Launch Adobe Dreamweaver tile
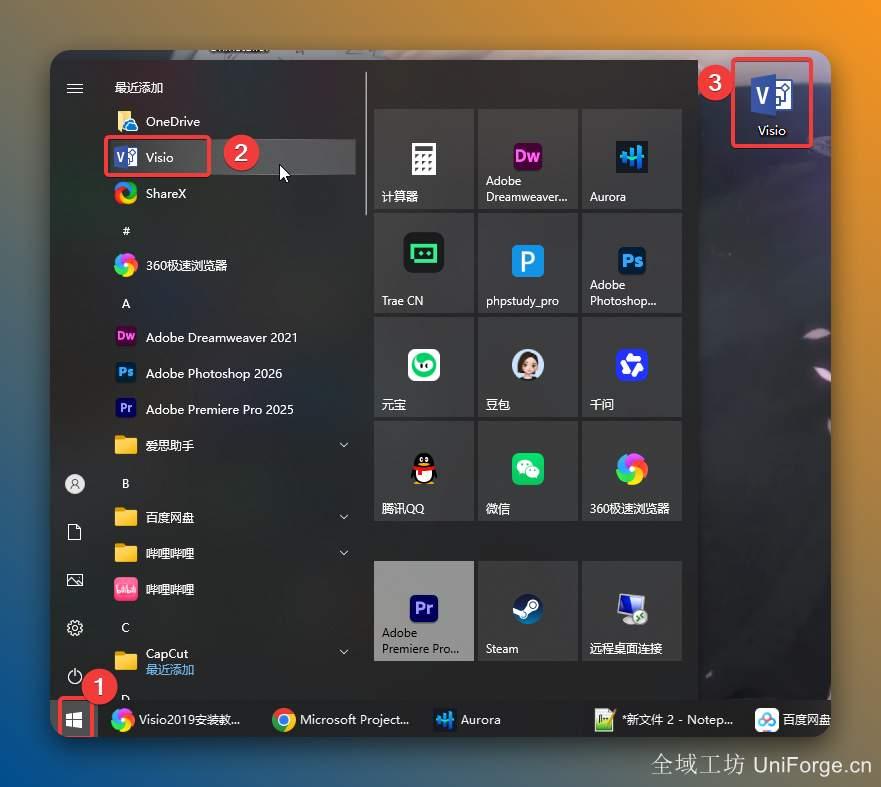The height and width of the screenshot is (787, 881). [528, 159]
